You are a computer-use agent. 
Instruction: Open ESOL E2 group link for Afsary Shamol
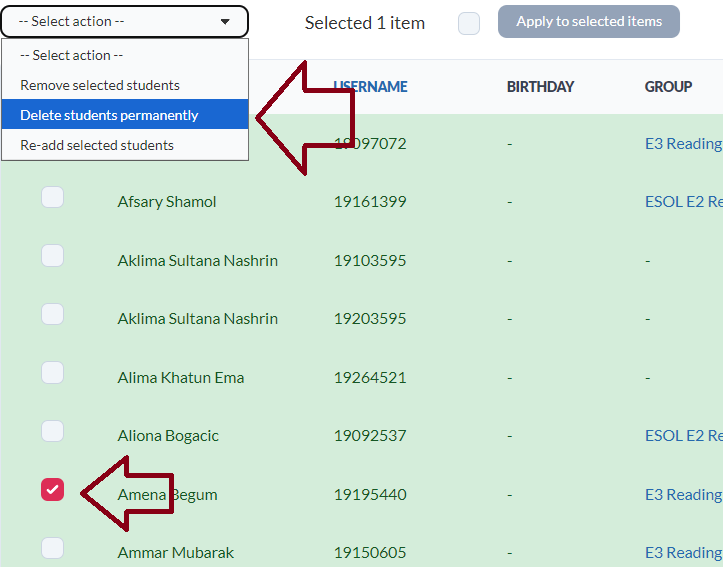coord(683,202)
